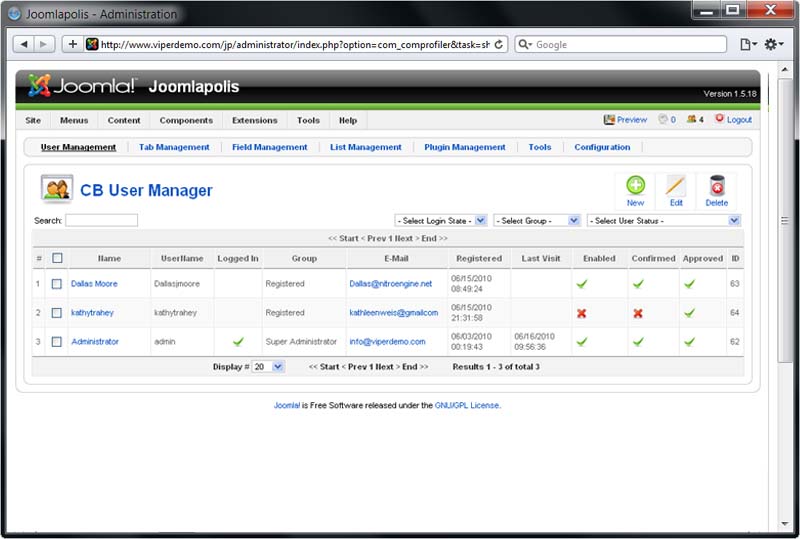Open the User Management tab
The image size is (800, 539).
click(78, 147)
